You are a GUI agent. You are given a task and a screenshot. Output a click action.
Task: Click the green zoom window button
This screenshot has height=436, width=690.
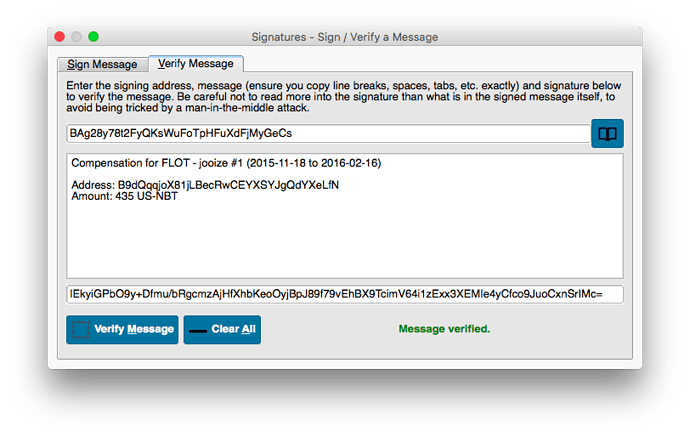93,37
